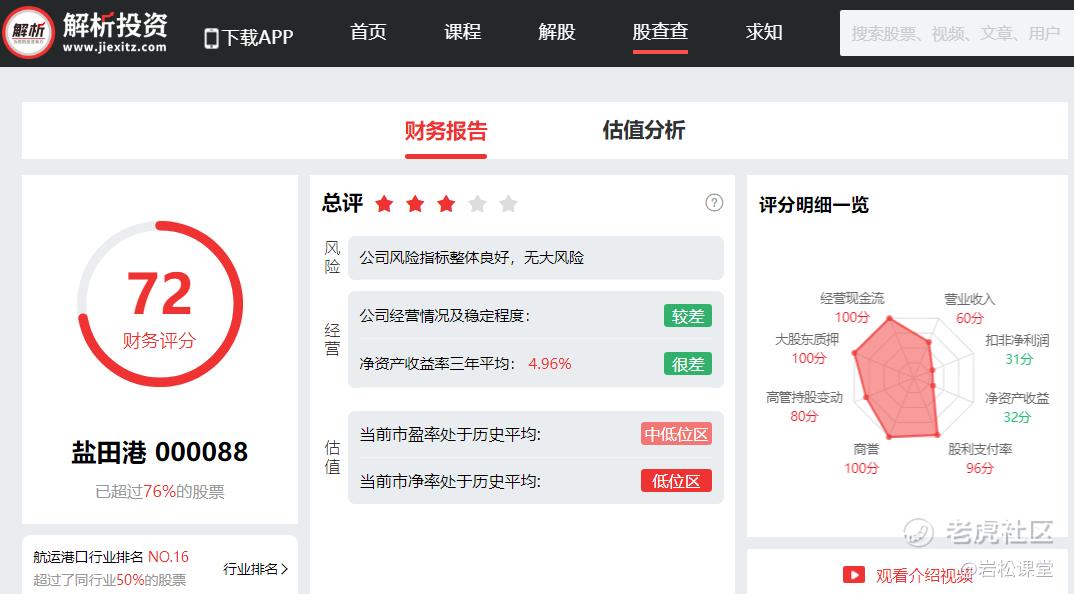Click the red video play icon
1074x594 pixels.
853,574
